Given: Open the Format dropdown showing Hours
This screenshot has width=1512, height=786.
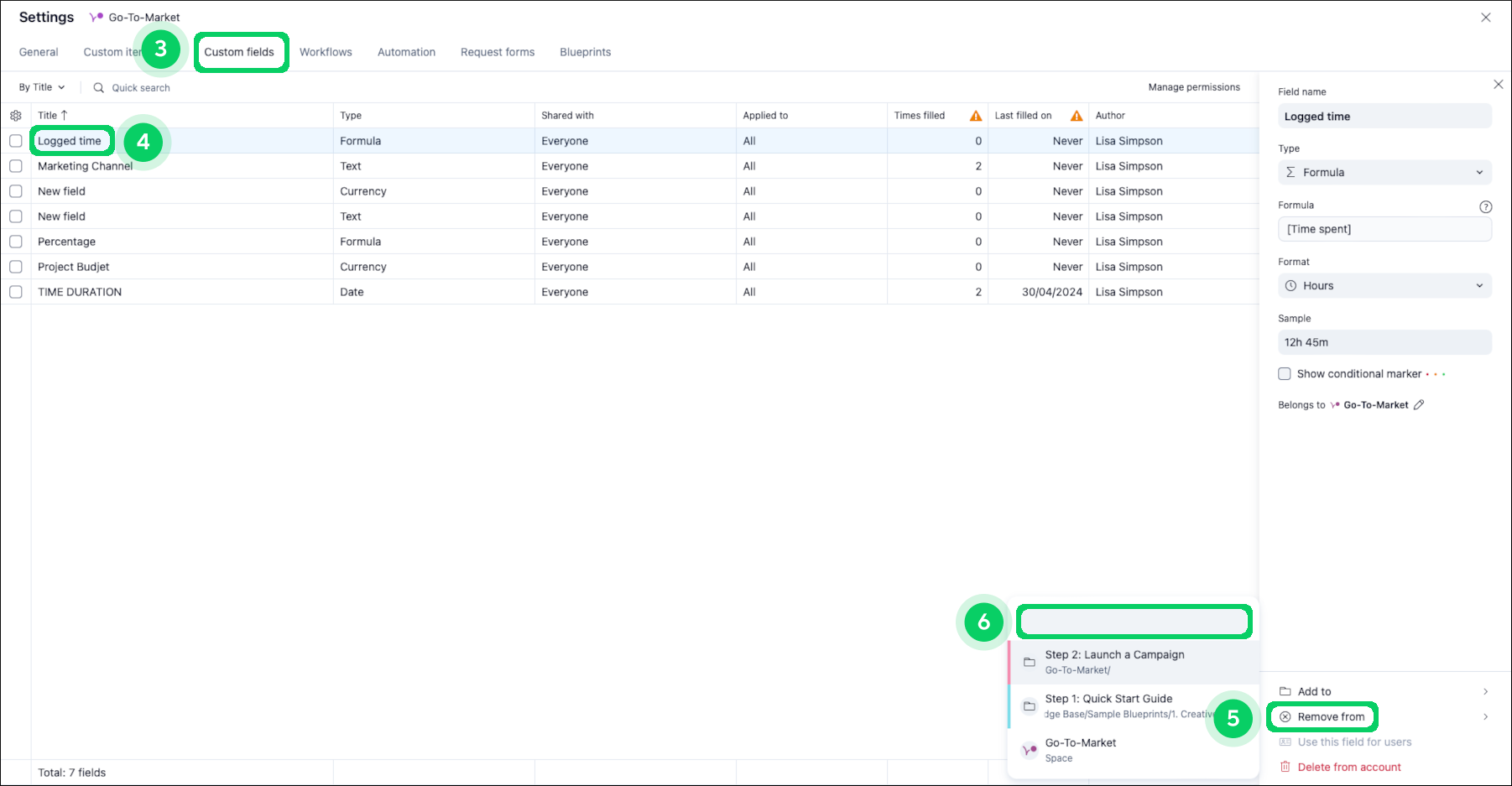Looking at the screenshot, I should tap(1384, 285).
